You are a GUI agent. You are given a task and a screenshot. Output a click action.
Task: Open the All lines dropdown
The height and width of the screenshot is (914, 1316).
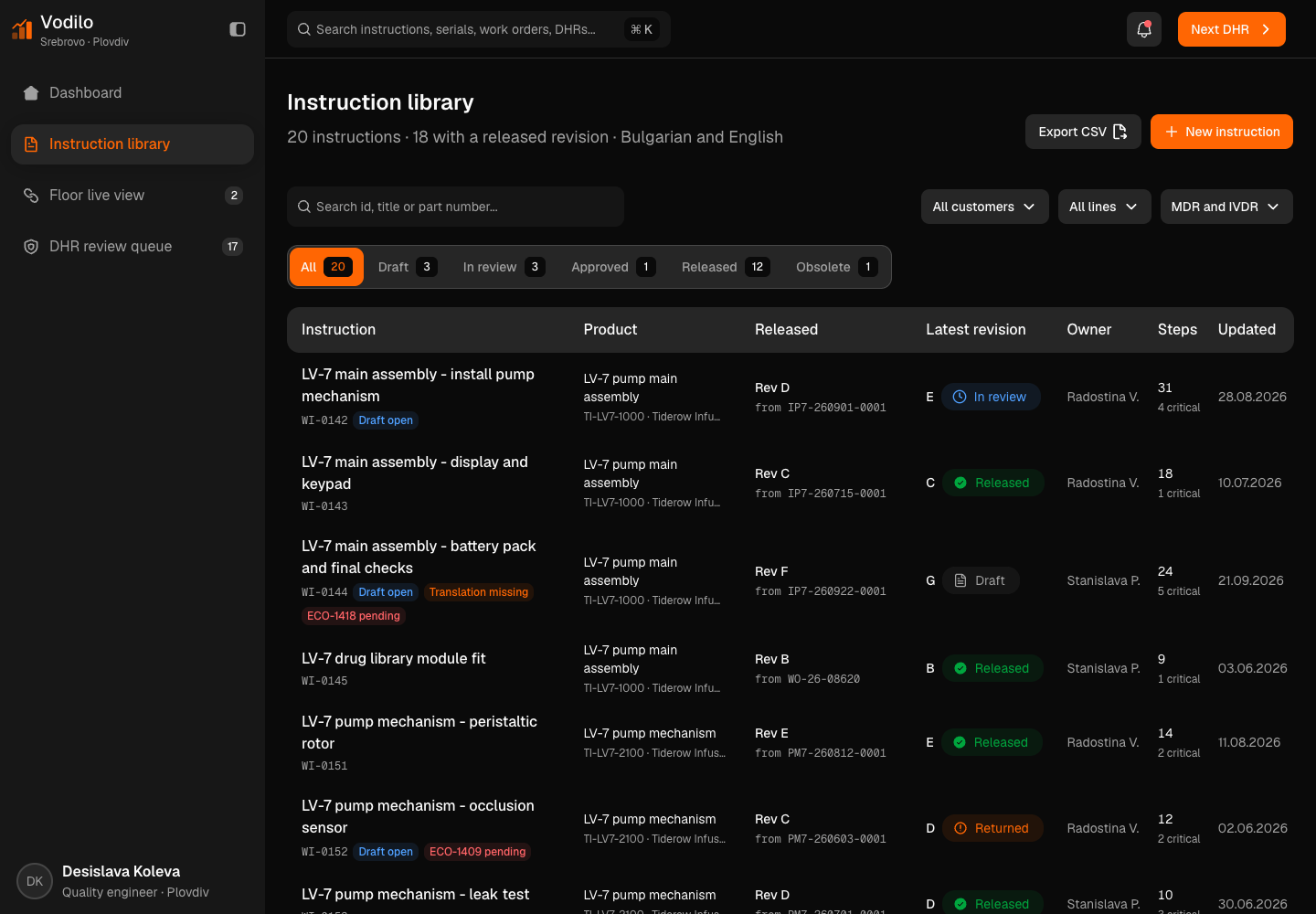(x=1104, y=207)
